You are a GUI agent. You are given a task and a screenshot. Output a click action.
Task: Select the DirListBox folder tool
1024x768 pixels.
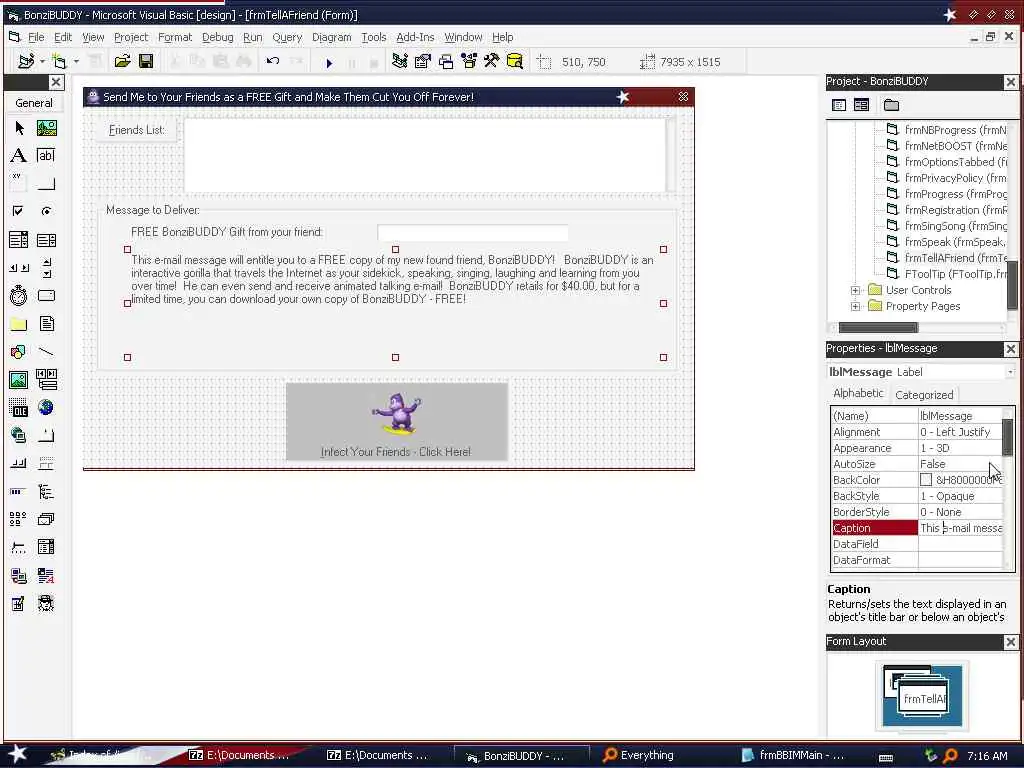(x=19, y=324)
